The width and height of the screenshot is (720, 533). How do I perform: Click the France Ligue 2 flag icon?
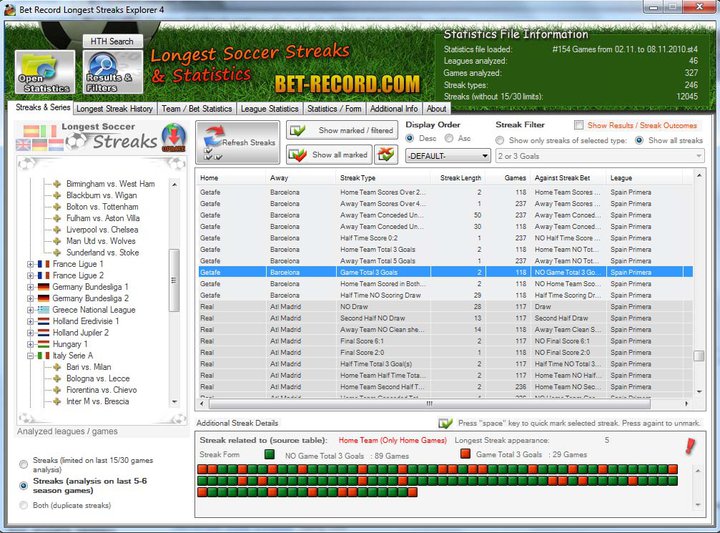[x=44, y=275]
